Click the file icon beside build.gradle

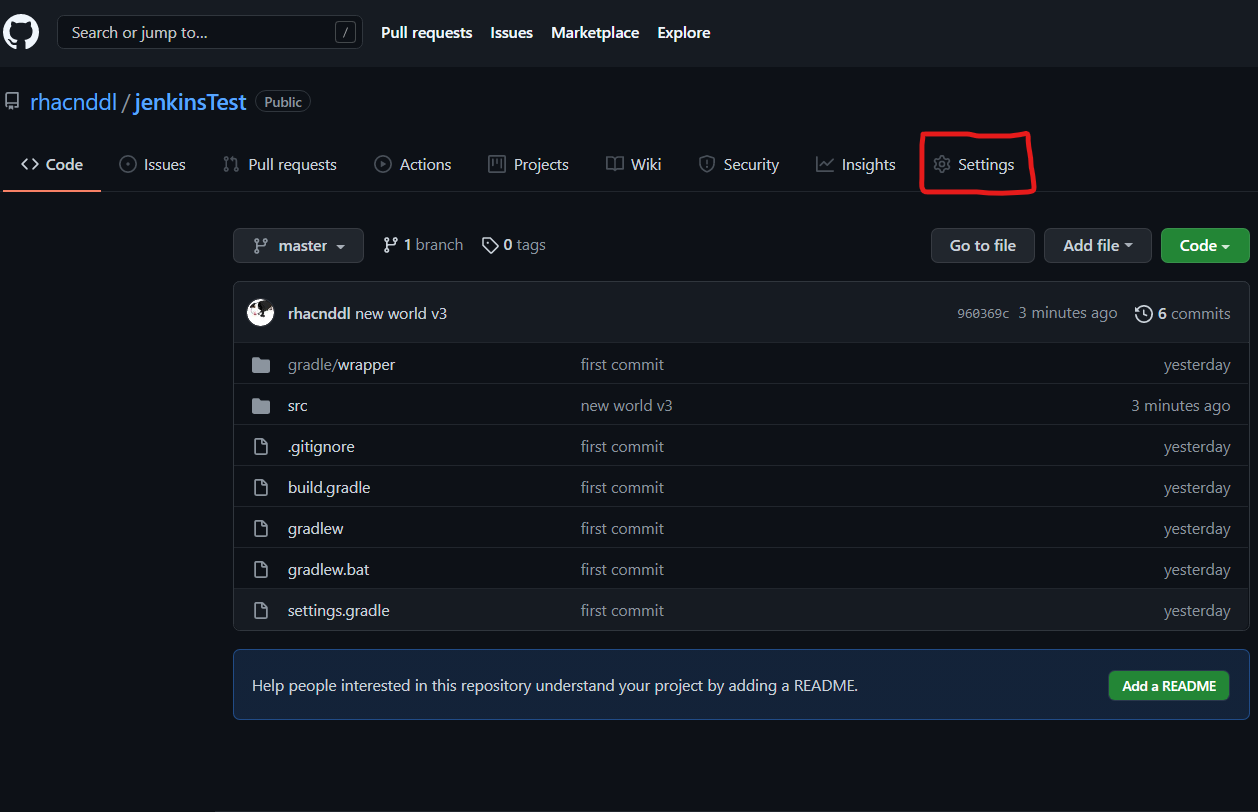pyautogui.click(x=261, y=488)
